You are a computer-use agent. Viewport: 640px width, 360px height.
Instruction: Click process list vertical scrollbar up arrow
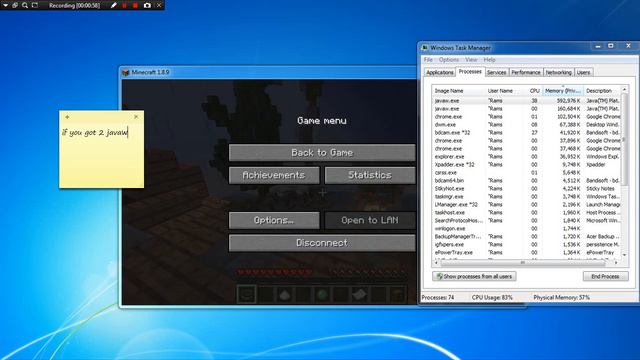[624, 89]
